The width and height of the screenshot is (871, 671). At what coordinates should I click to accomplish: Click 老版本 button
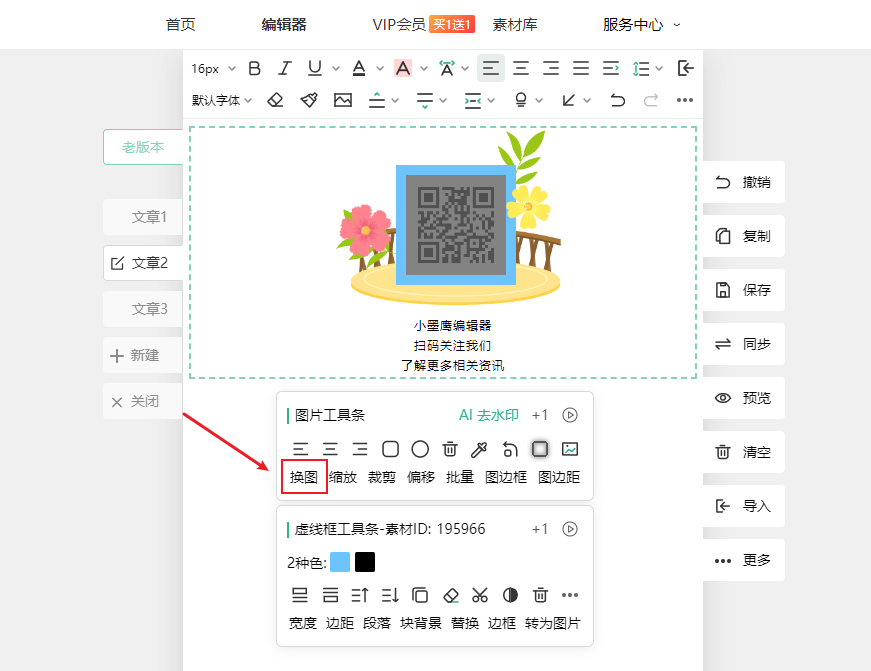tap(143, 147)
